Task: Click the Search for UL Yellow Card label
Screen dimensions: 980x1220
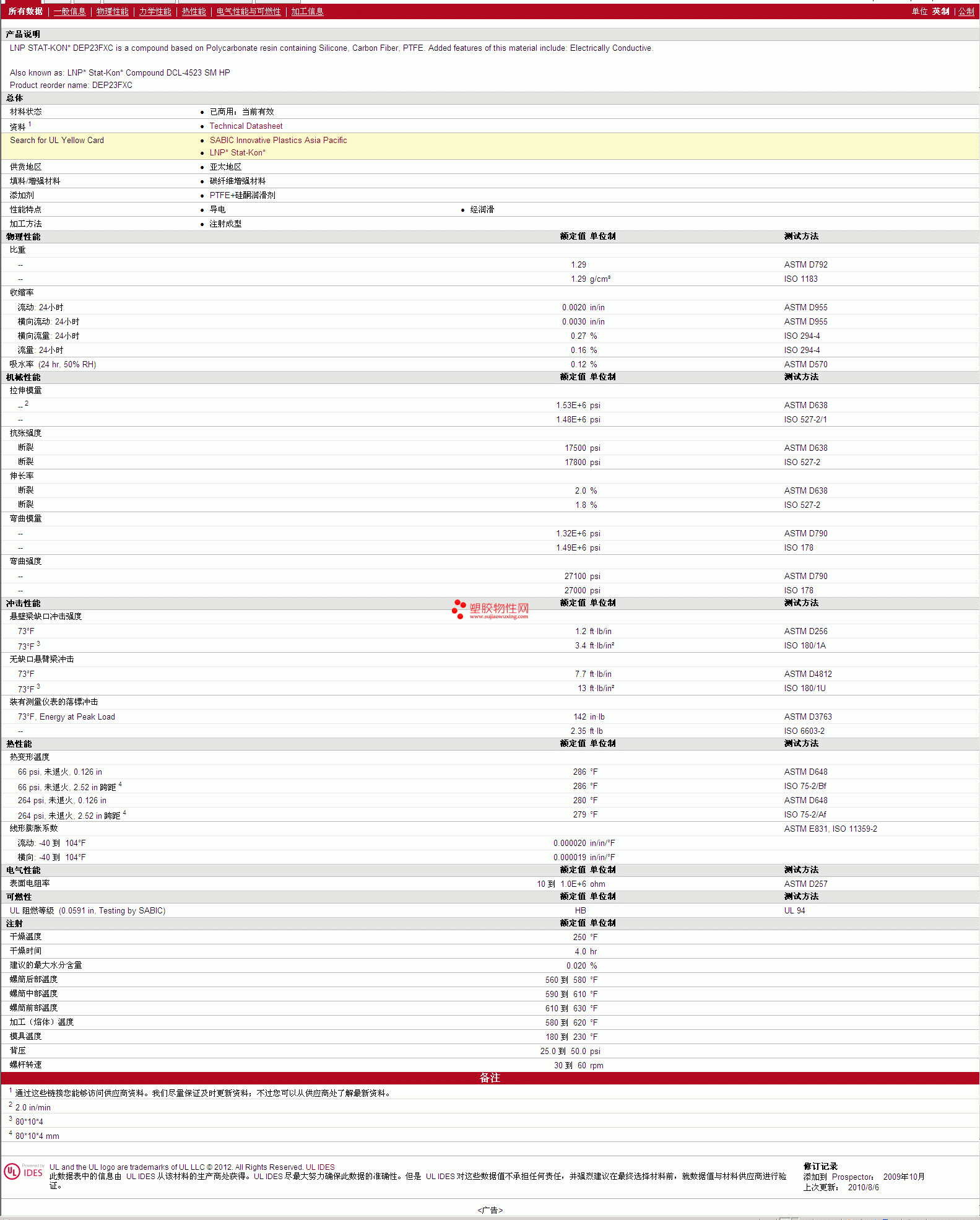Action: [57, 140]
